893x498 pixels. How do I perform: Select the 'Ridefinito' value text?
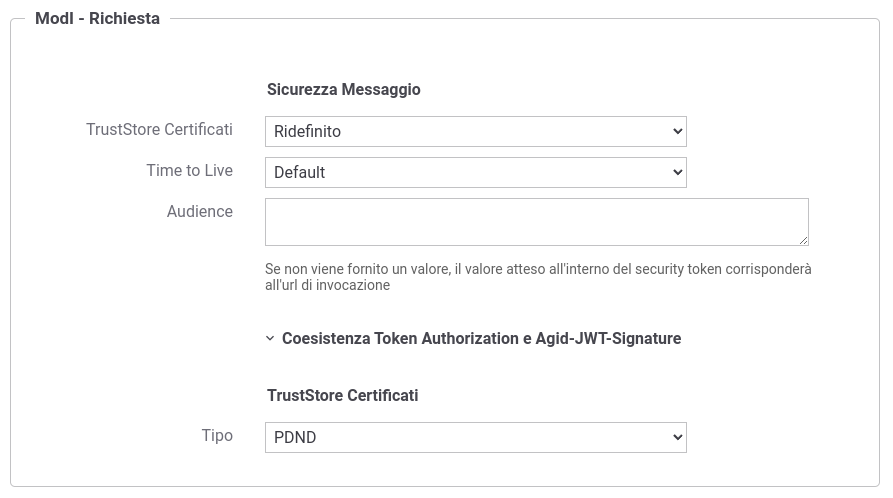[308, 132]
